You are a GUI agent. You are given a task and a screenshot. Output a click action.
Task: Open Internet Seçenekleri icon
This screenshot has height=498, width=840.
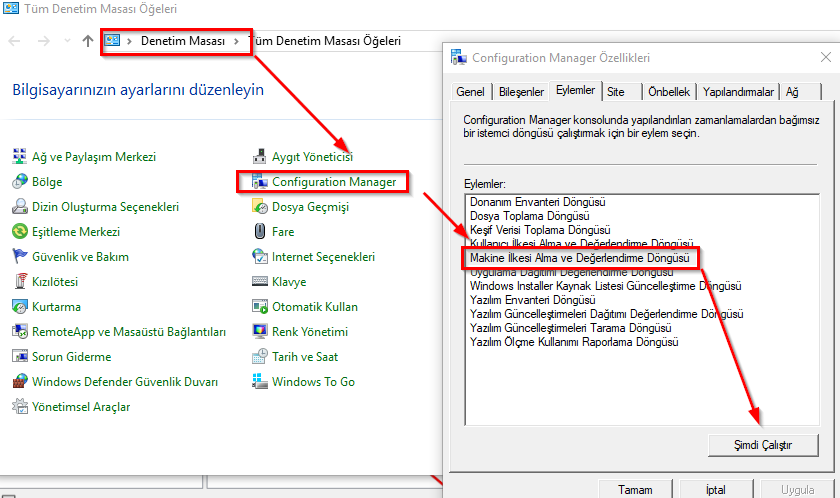pos(260,257)
